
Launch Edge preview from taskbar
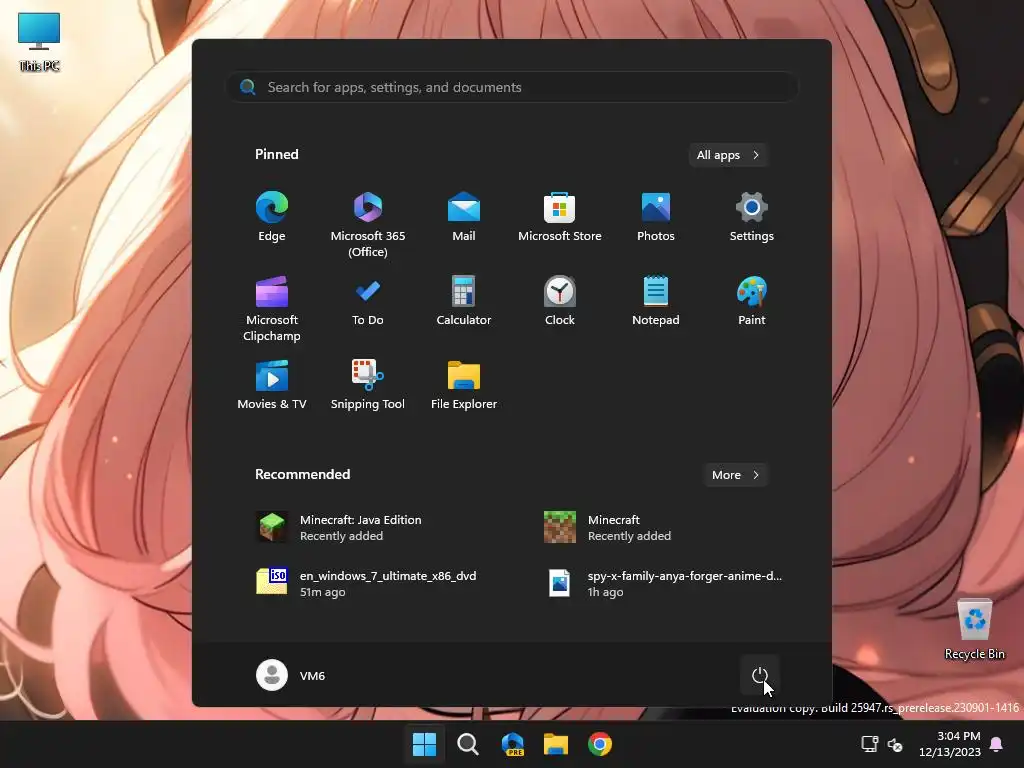coord(513,744)
